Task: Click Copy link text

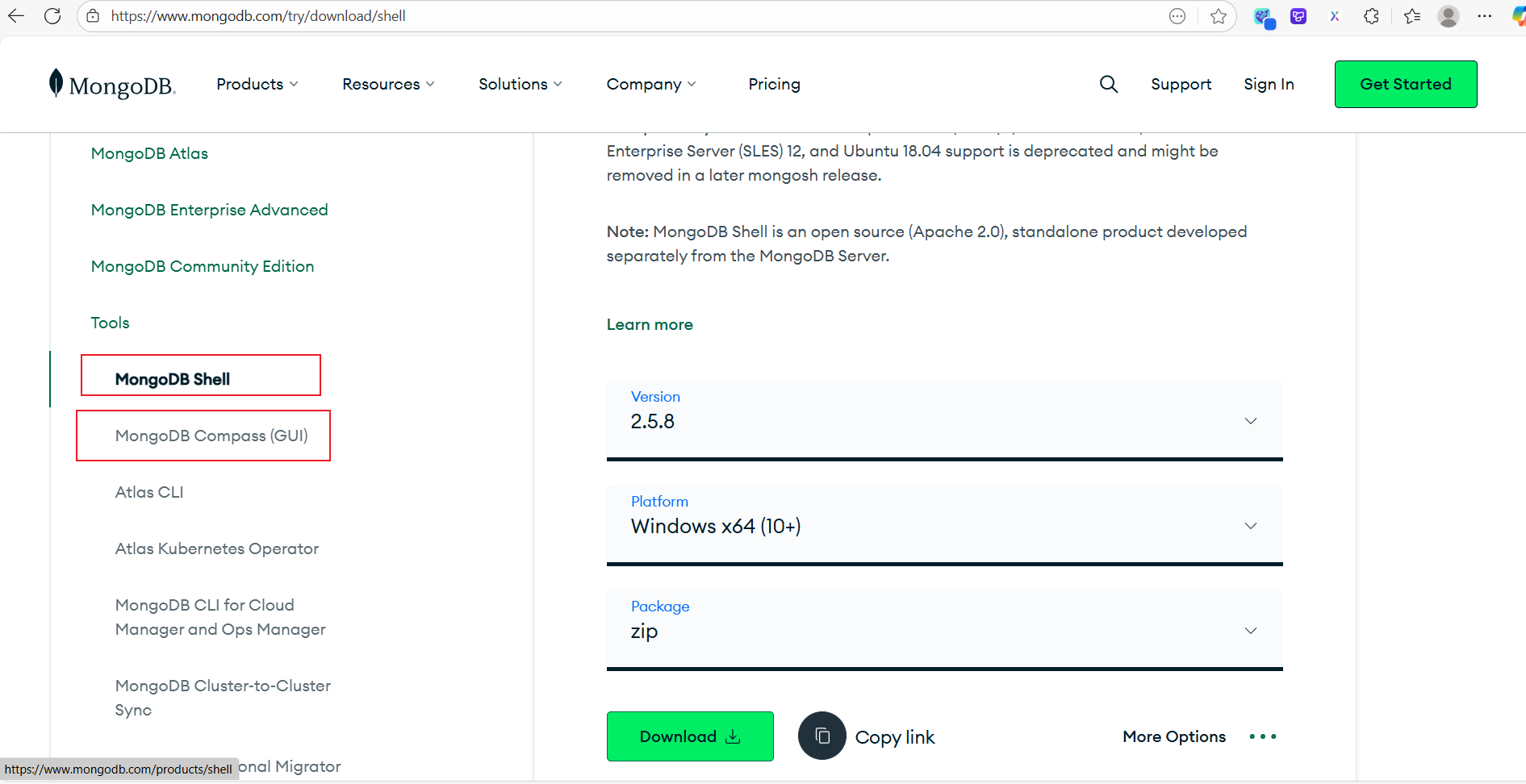Action: (x=895, y=737)
